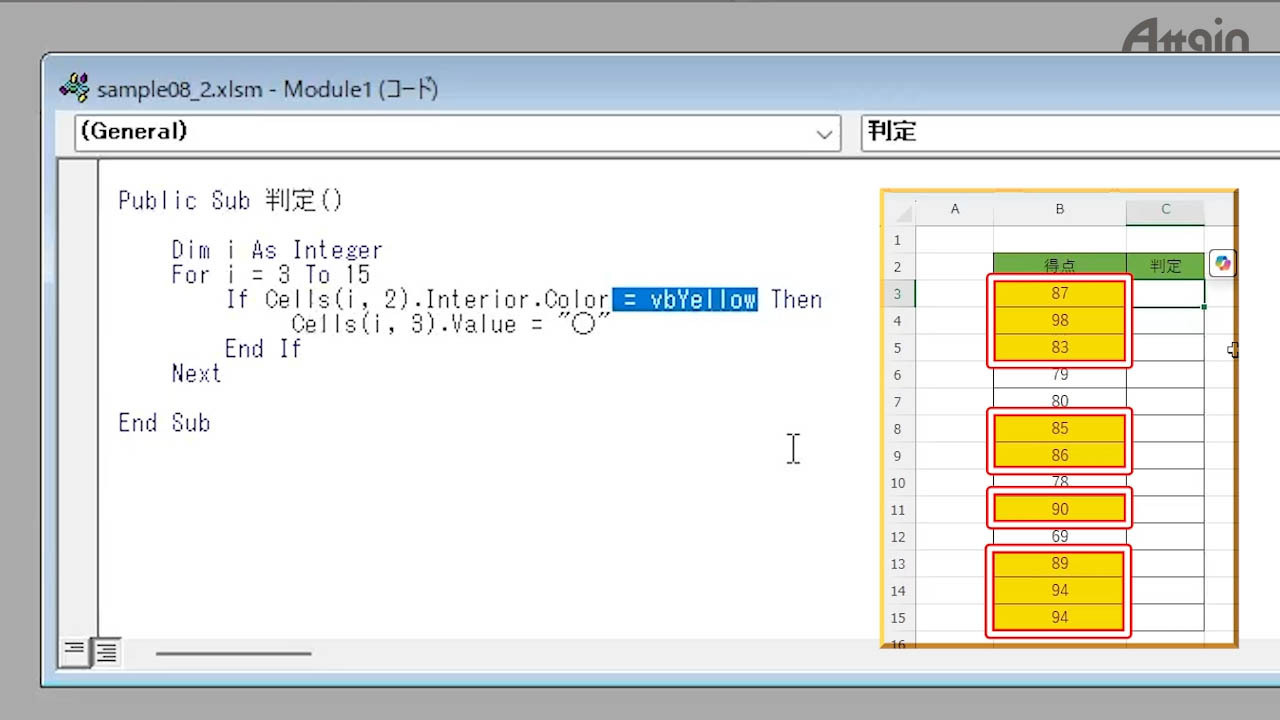Click the Attain logo
1280x720 pixels.
coord(1185,38)
